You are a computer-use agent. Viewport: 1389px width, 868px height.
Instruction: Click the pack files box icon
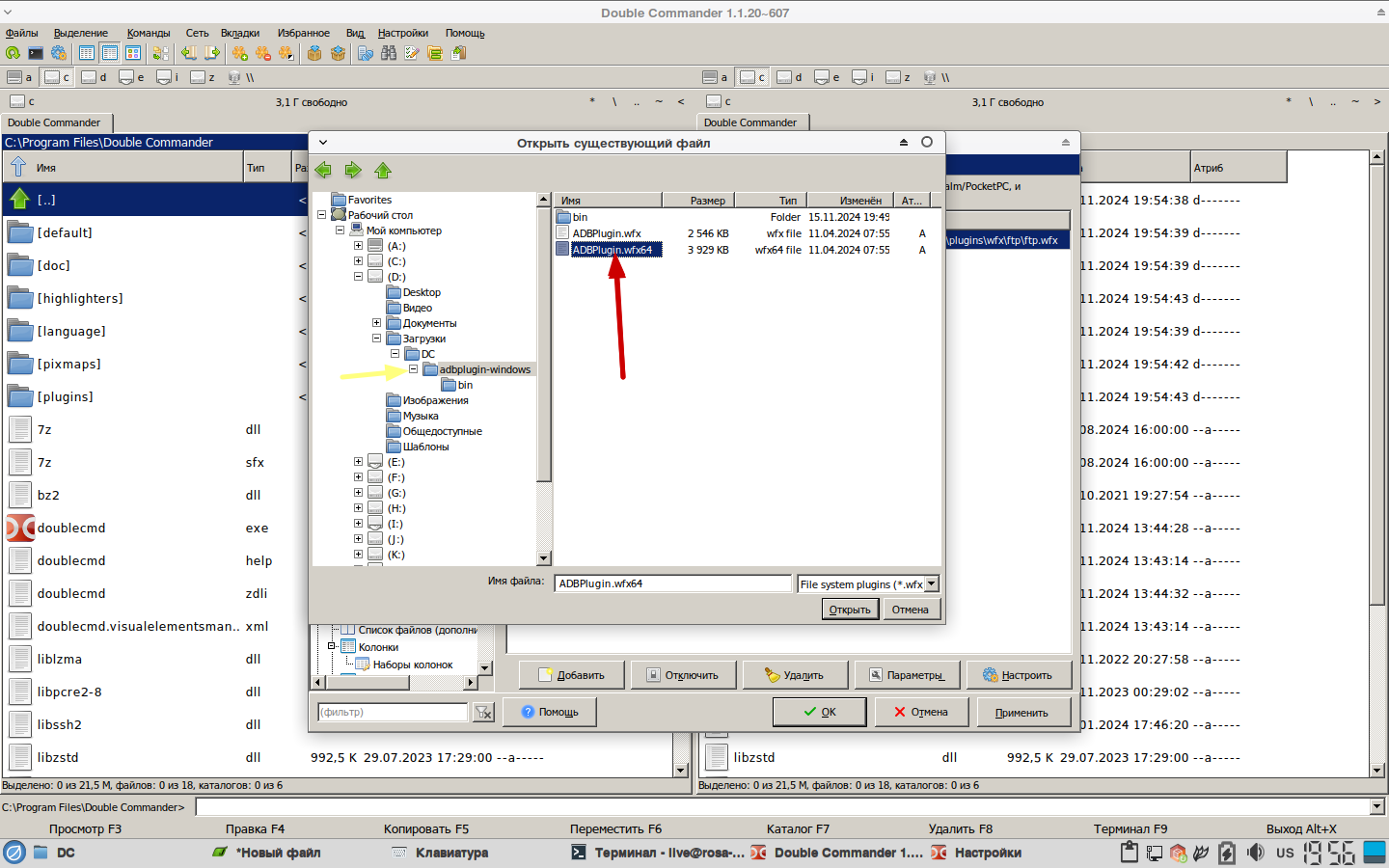click(314, 53)
